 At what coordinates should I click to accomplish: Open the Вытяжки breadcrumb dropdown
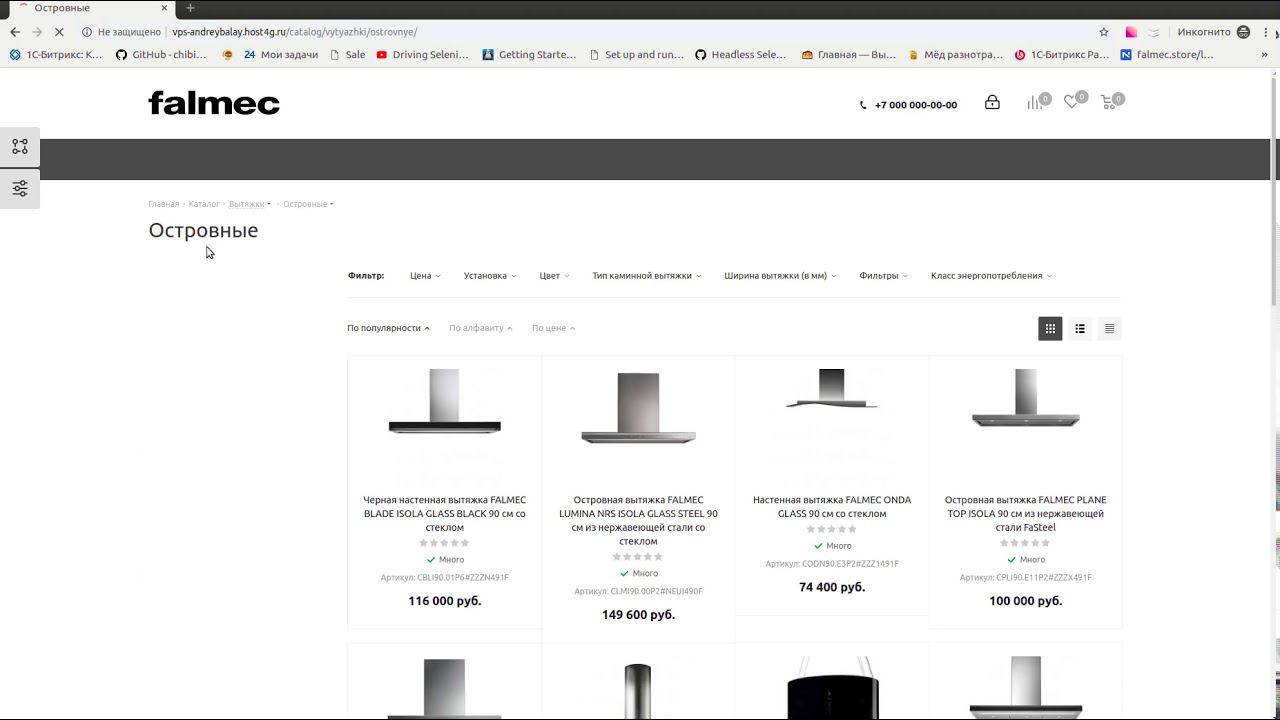[249, 204]
